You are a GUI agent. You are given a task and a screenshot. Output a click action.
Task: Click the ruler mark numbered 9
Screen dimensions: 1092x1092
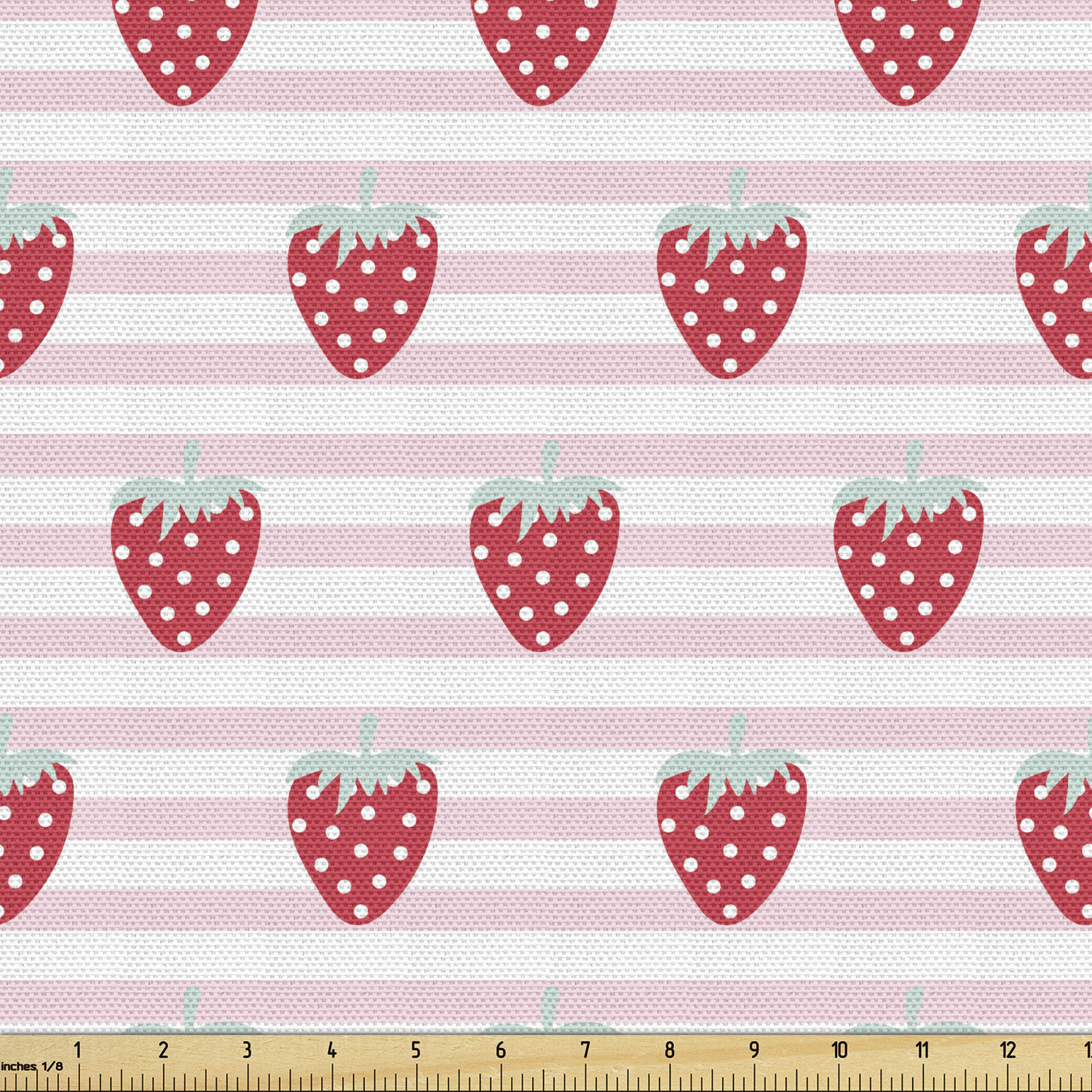pos(755,1050)
